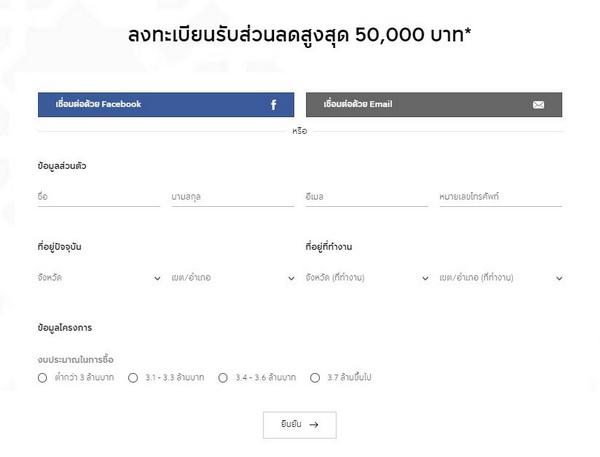This screenshot has height=457, width=600.
Task: Click the Facebook logo icon
Action: 274,105
